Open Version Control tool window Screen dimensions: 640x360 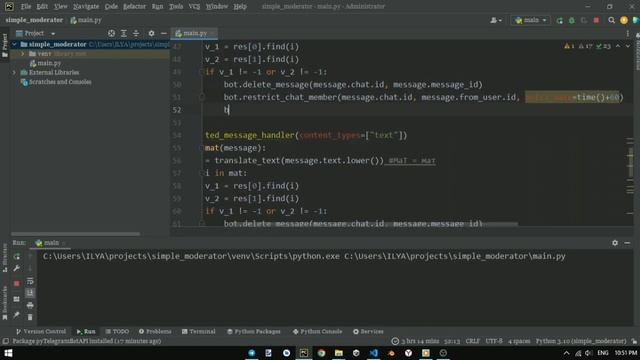point(41,331)
